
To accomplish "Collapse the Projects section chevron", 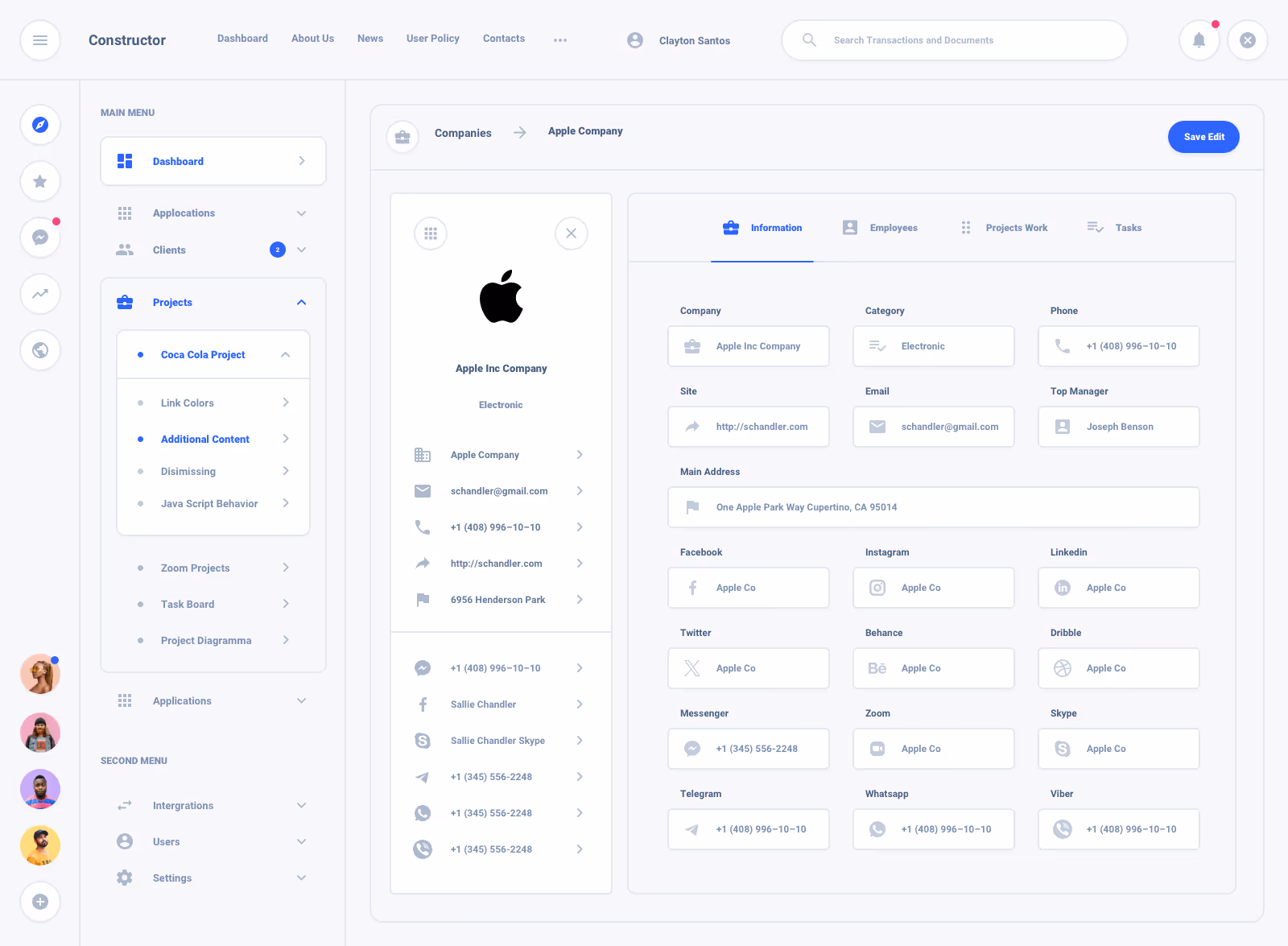I will [x=302, y=302].
